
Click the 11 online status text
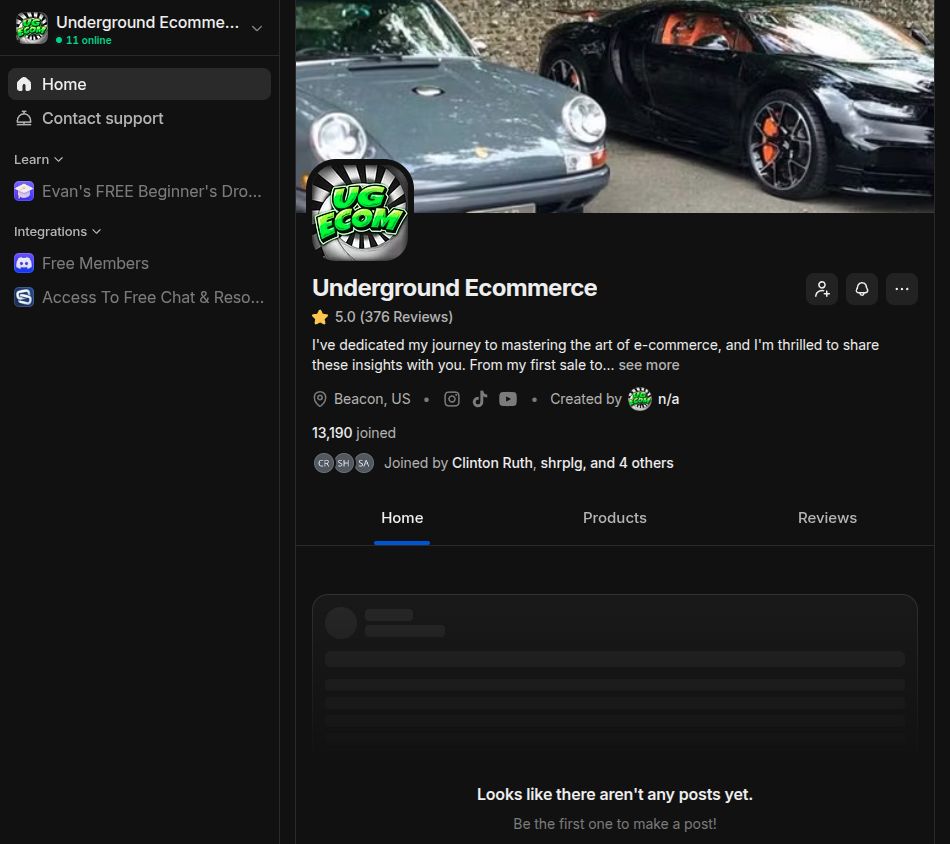pos(88,40)
